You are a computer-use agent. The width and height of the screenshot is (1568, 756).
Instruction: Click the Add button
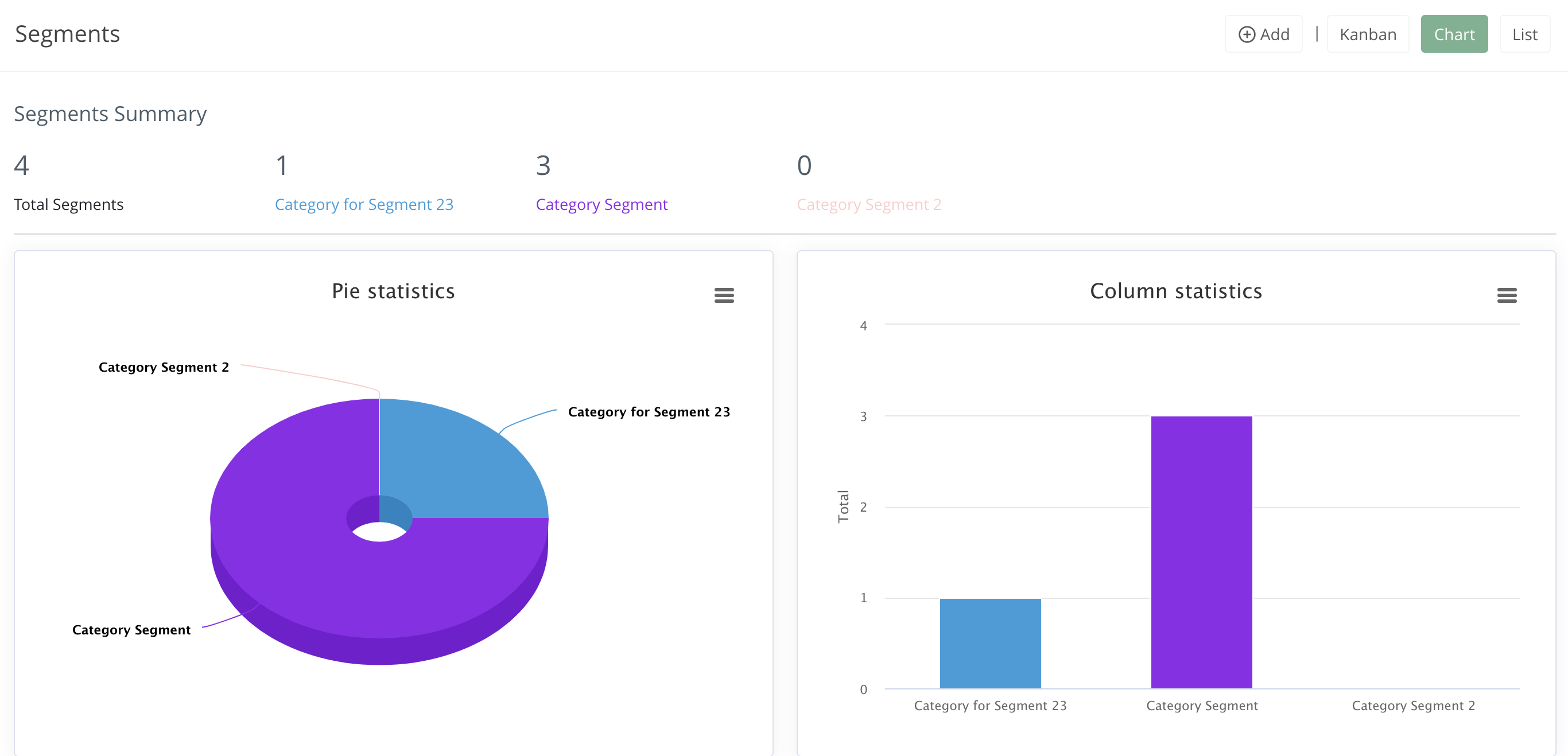pos(1263,34)
